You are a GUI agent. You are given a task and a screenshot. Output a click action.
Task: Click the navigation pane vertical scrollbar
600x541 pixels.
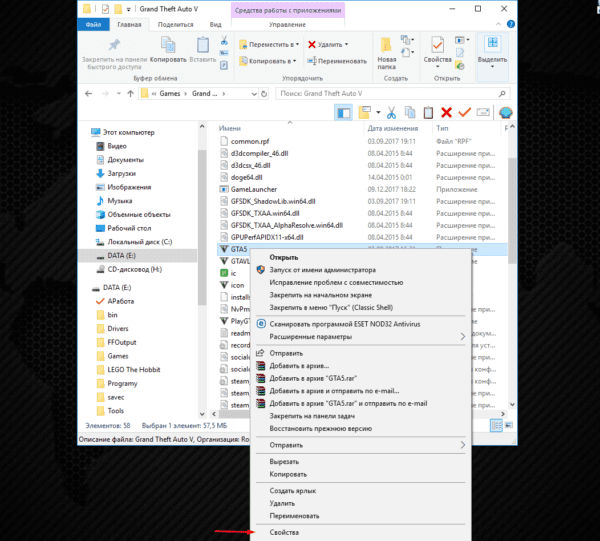[x=202, y=227]
